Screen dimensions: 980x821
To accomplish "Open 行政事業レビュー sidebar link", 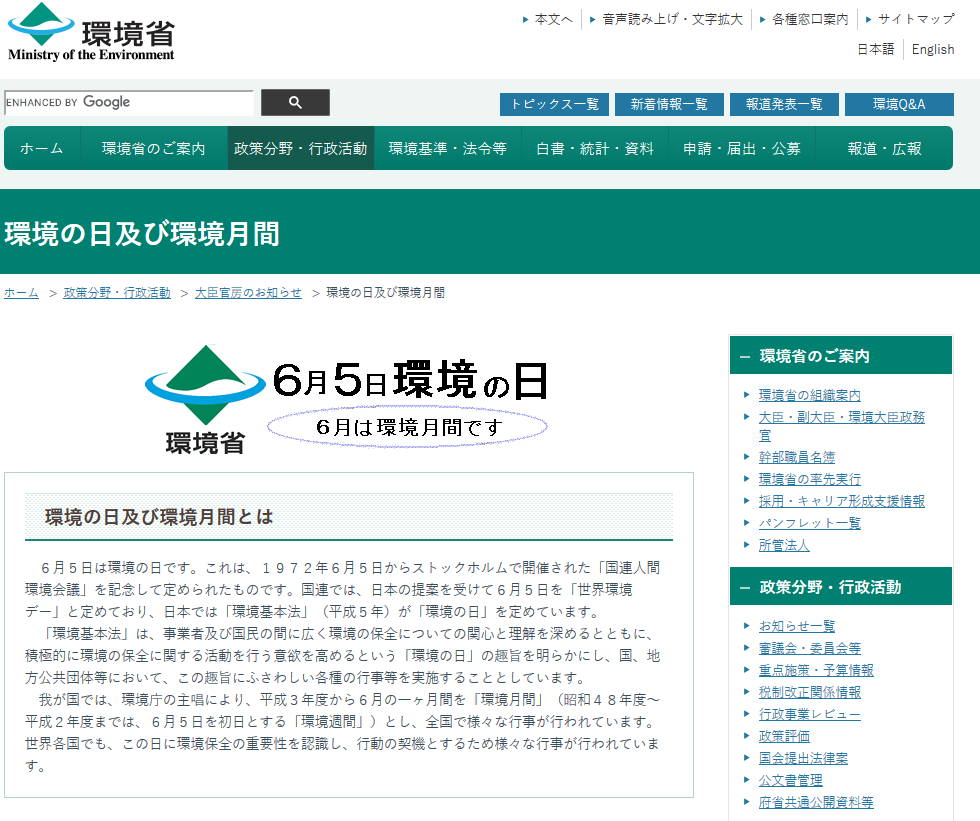I will click(809, 714).
